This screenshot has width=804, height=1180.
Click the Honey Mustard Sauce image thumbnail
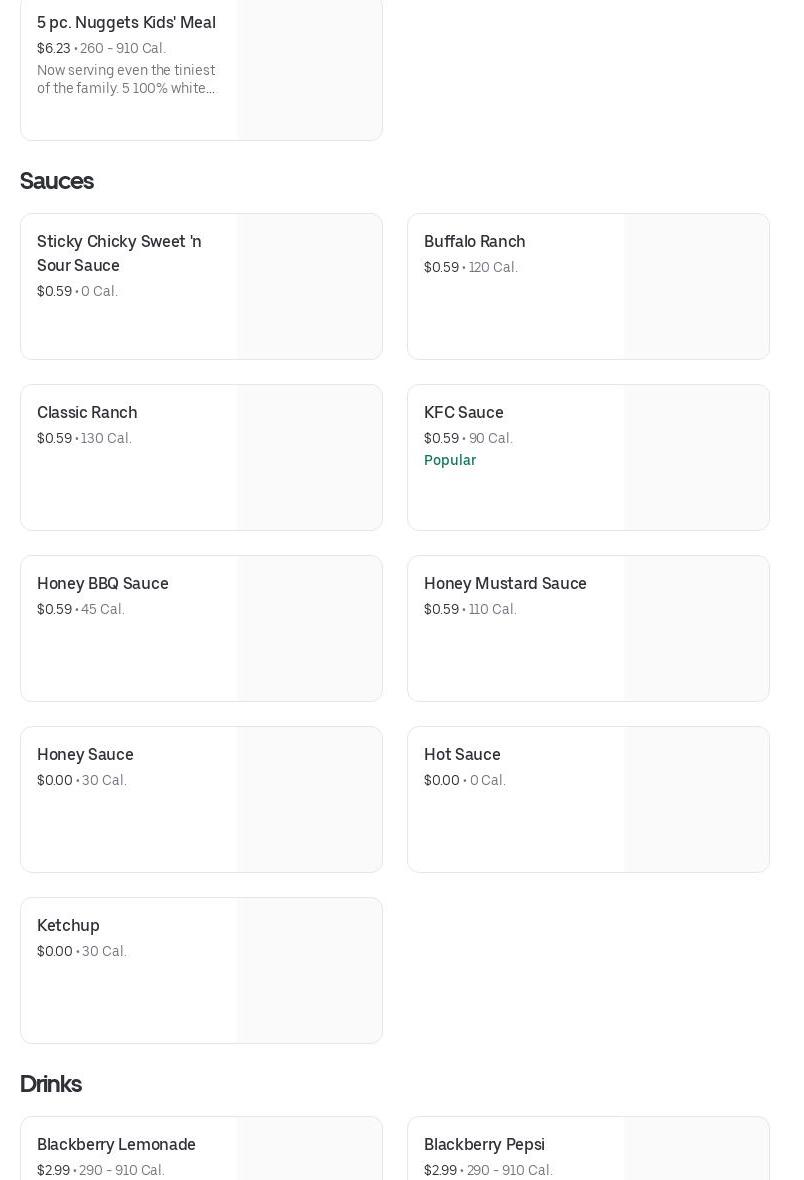696,628
